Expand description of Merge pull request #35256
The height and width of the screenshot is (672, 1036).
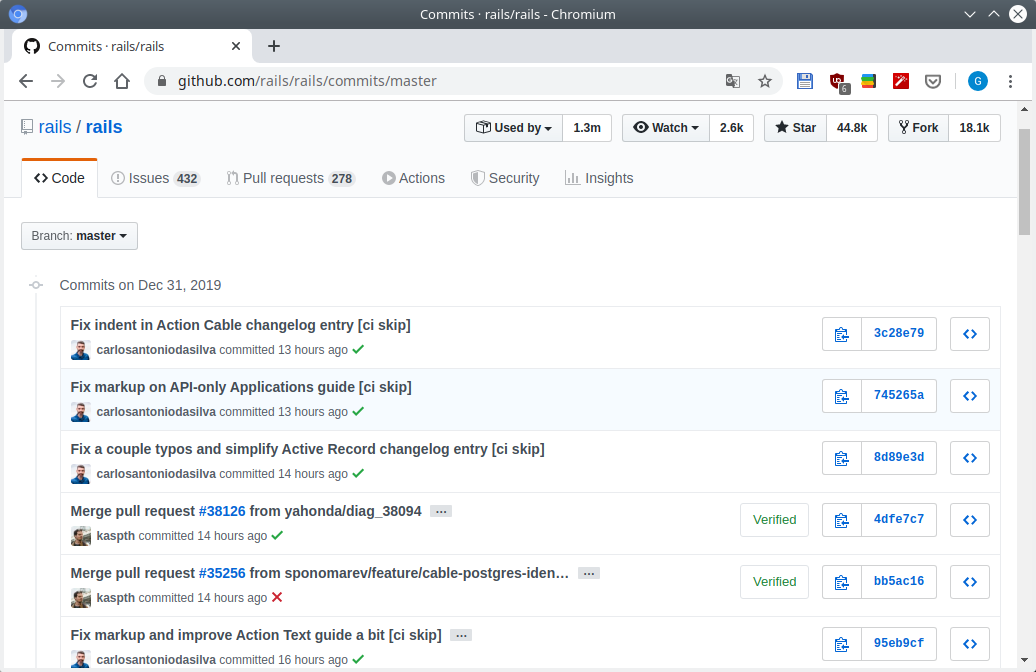click(x=589, y=574)
